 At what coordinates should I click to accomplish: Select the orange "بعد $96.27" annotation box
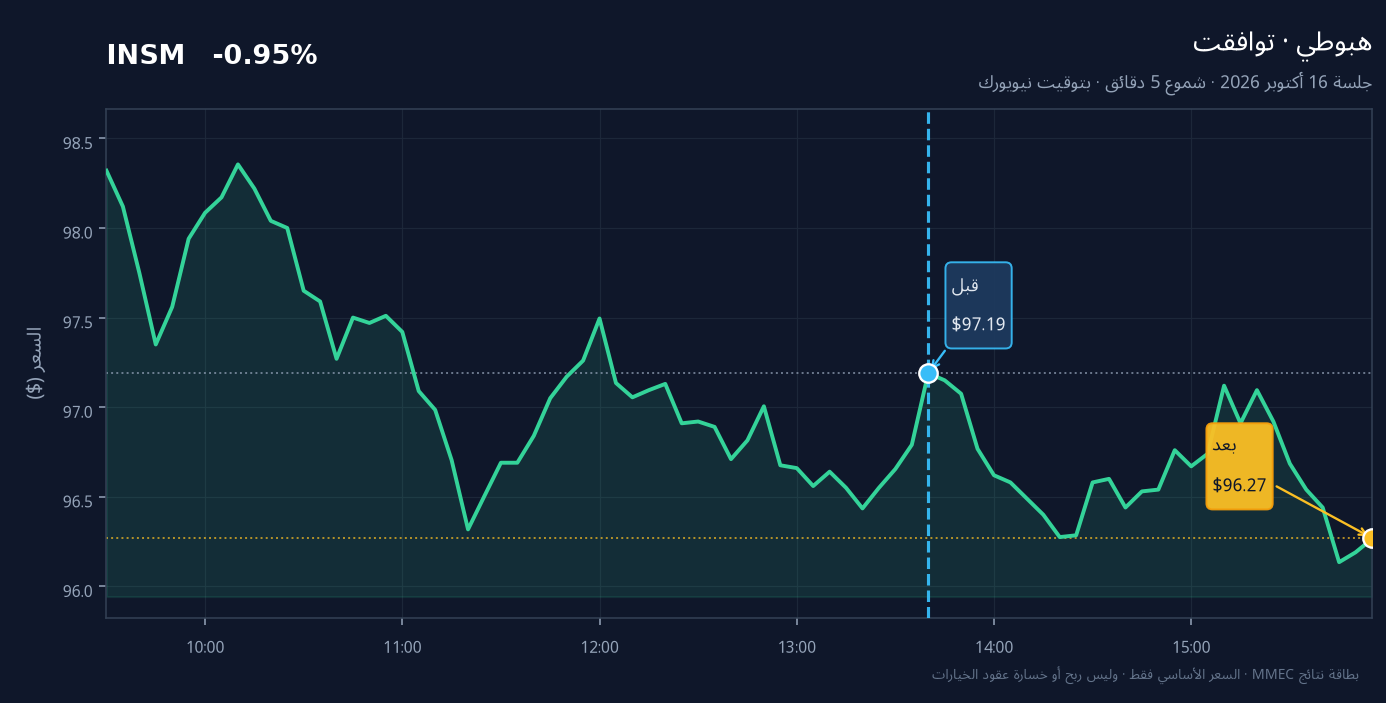[1239, 466]
